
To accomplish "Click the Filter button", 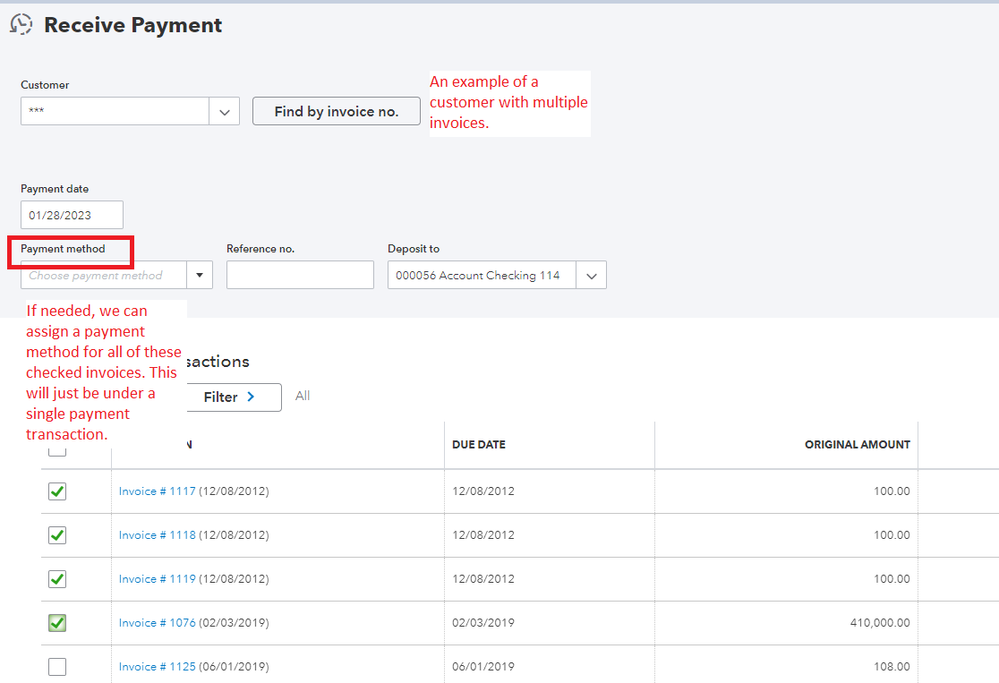I will [233, 397].
